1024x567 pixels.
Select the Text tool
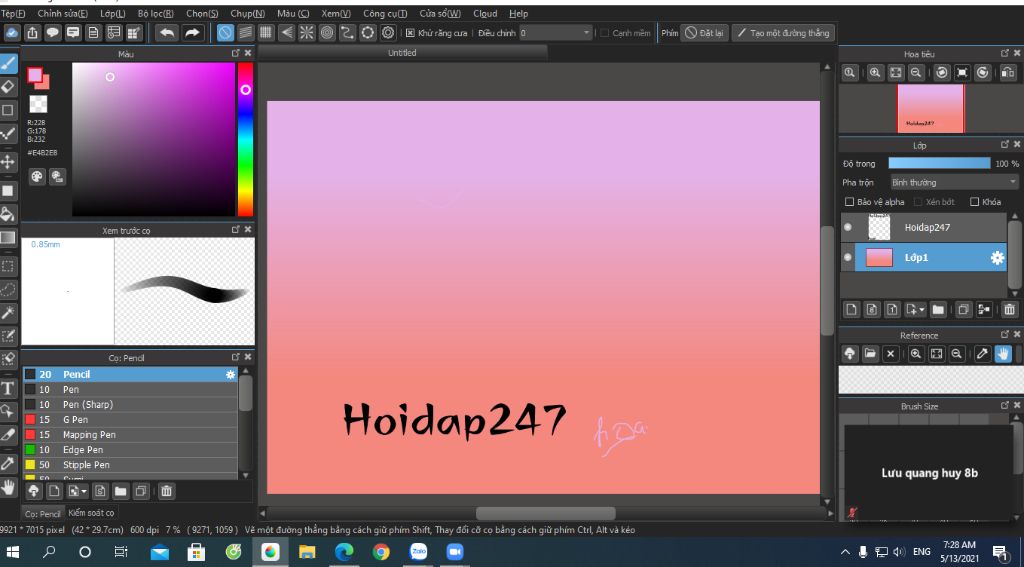coord(8,388)
